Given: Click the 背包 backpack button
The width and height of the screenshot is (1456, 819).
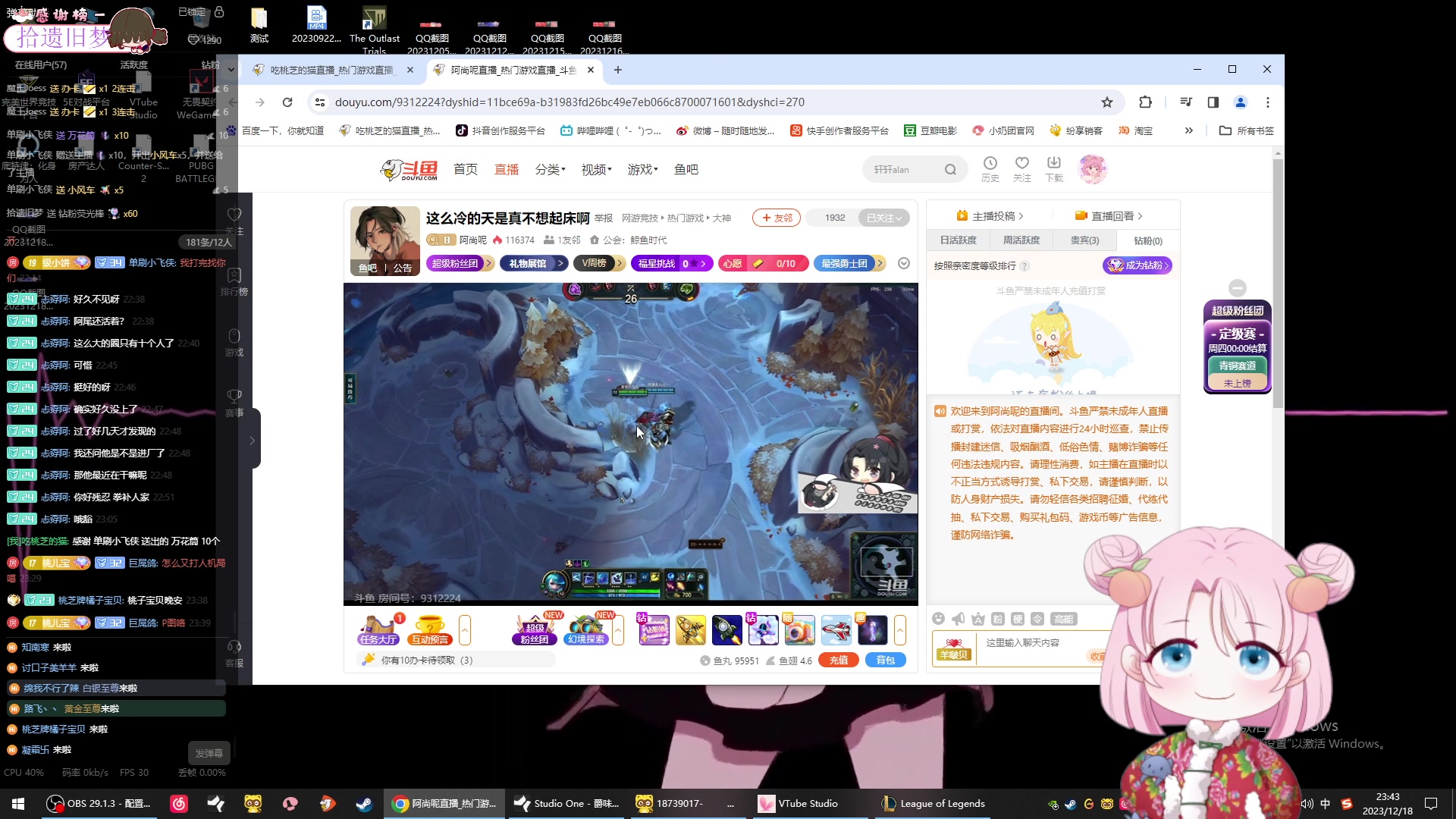Looking at the screenshot, I should click(885, 661).
